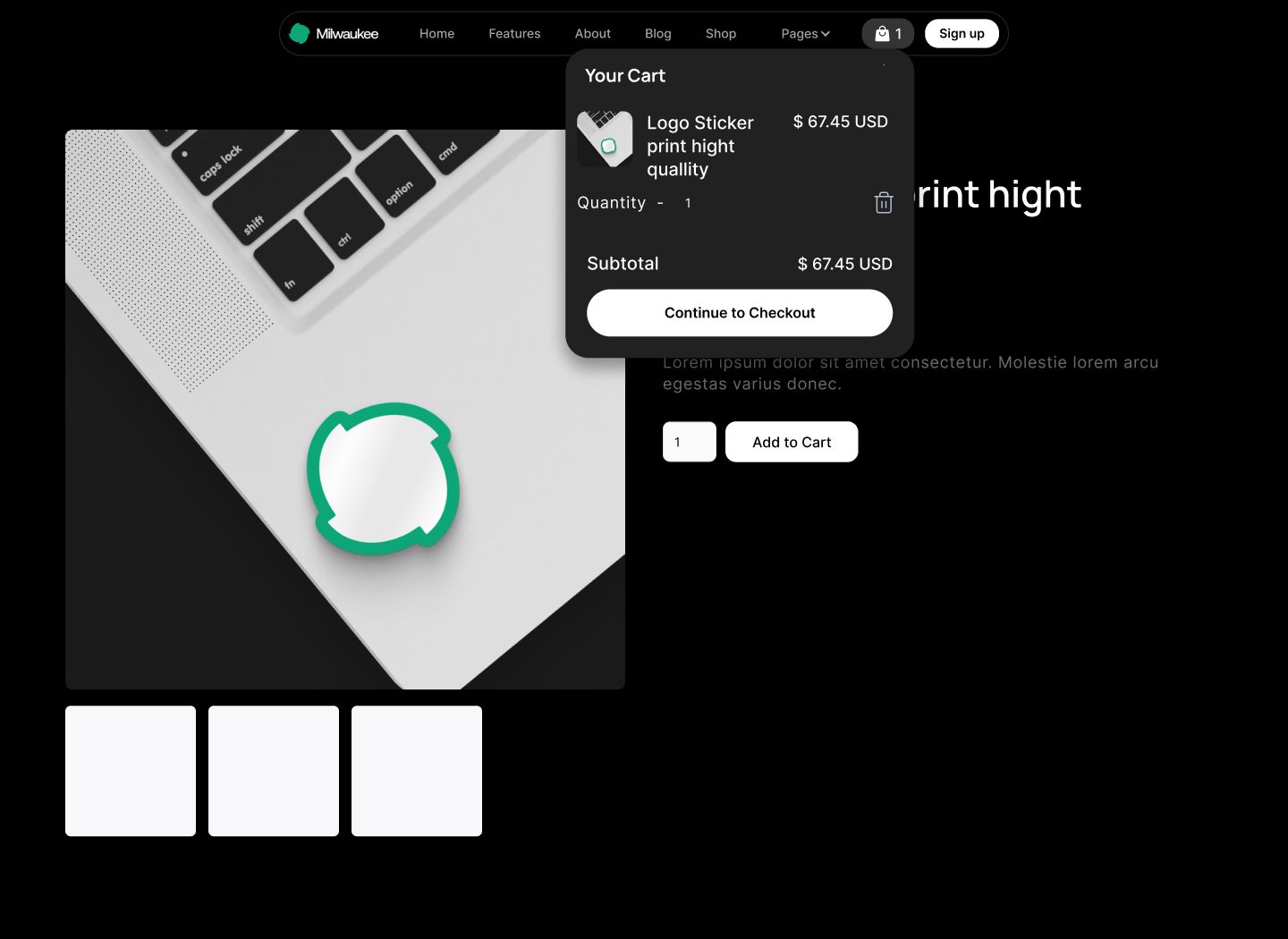This screenshot has width=1288, height=939.
Task: Visit the About page
Action: coord(592,33)
